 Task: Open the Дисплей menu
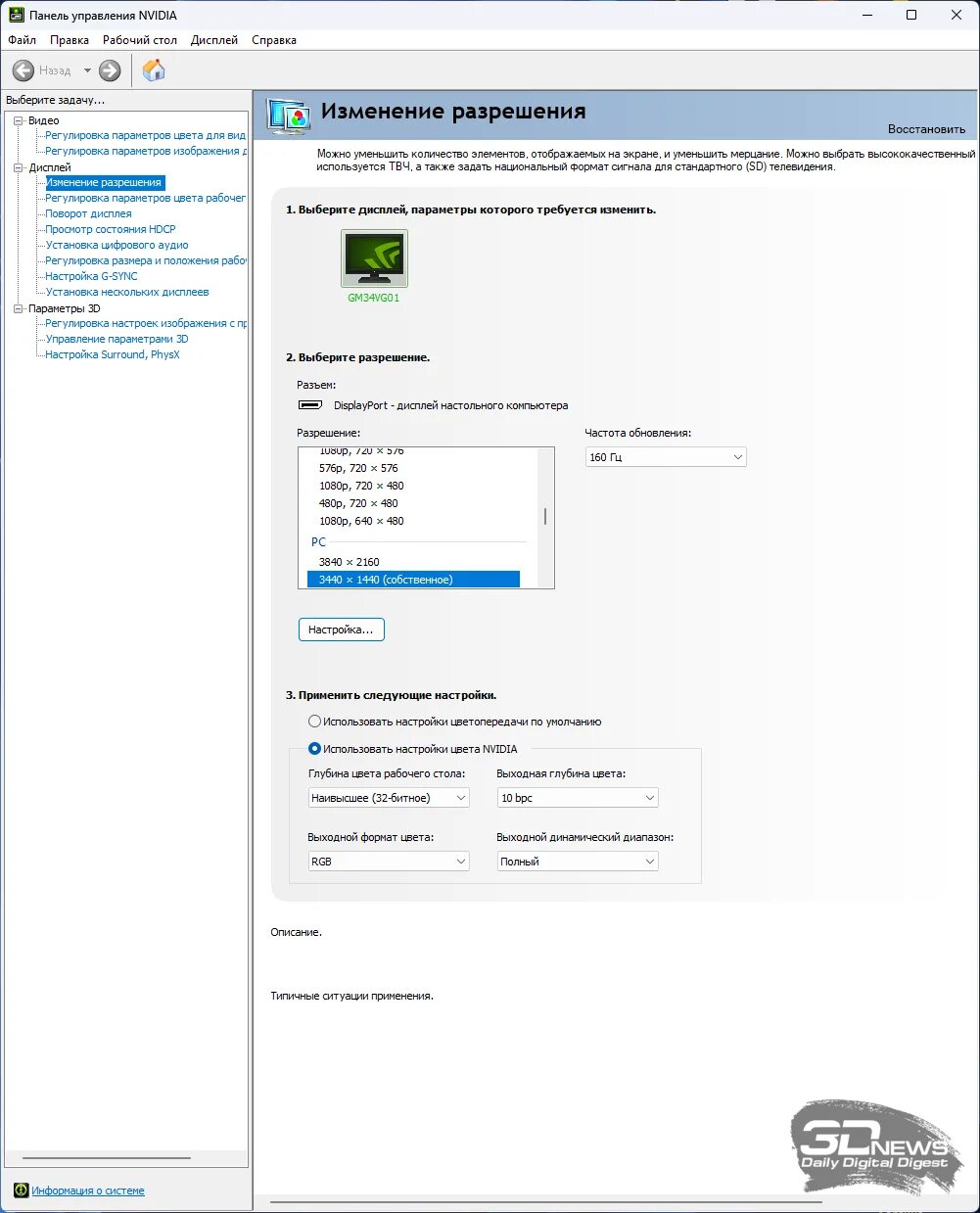(x=214, y=40)
